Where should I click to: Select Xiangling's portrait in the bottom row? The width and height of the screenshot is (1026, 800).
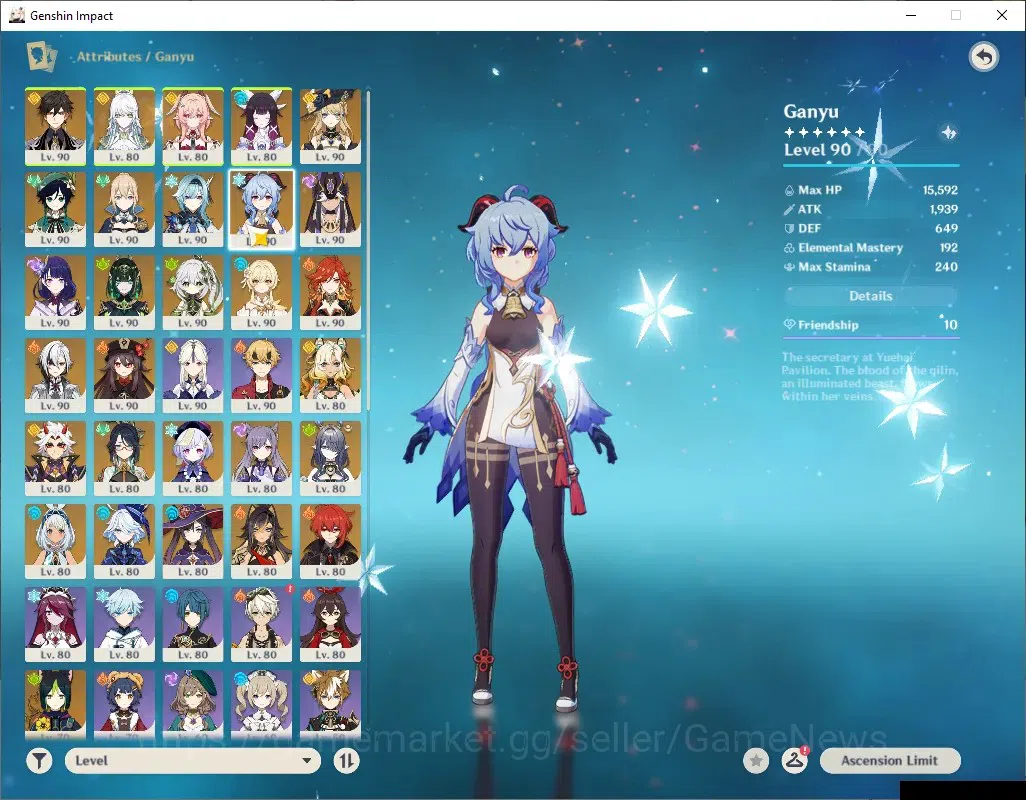pyautogui.click(x=124, y=704)
